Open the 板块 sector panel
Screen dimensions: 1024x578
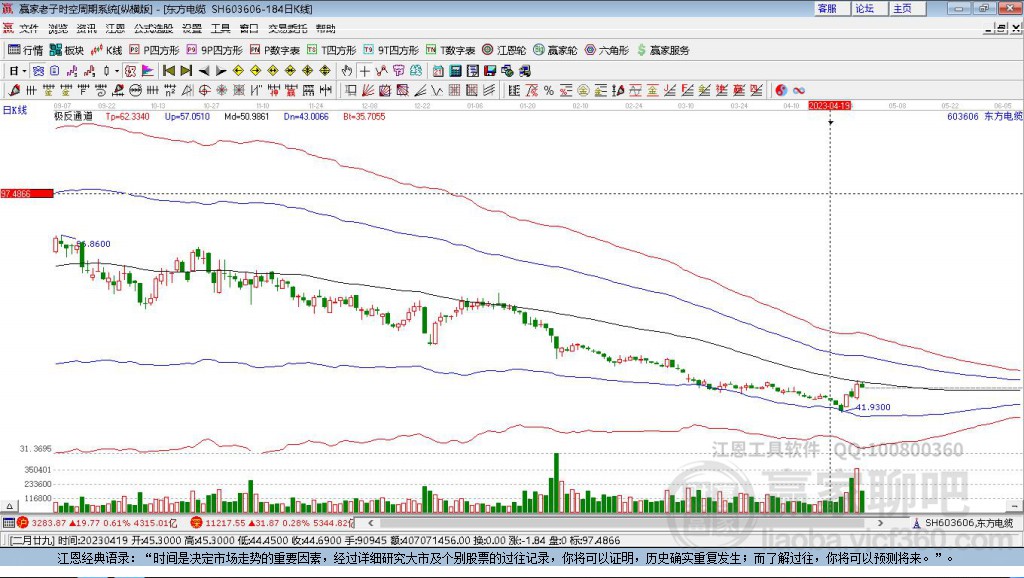(67, 49)
